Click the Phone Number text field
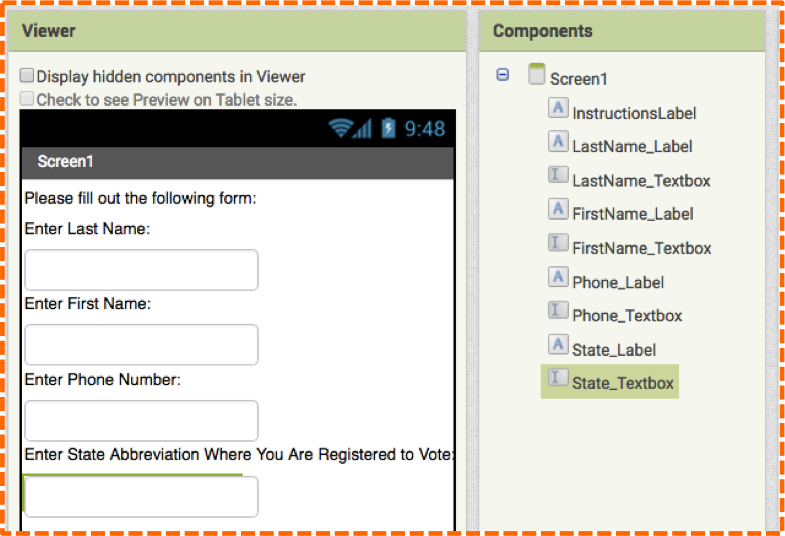 [x=142, y=420]
